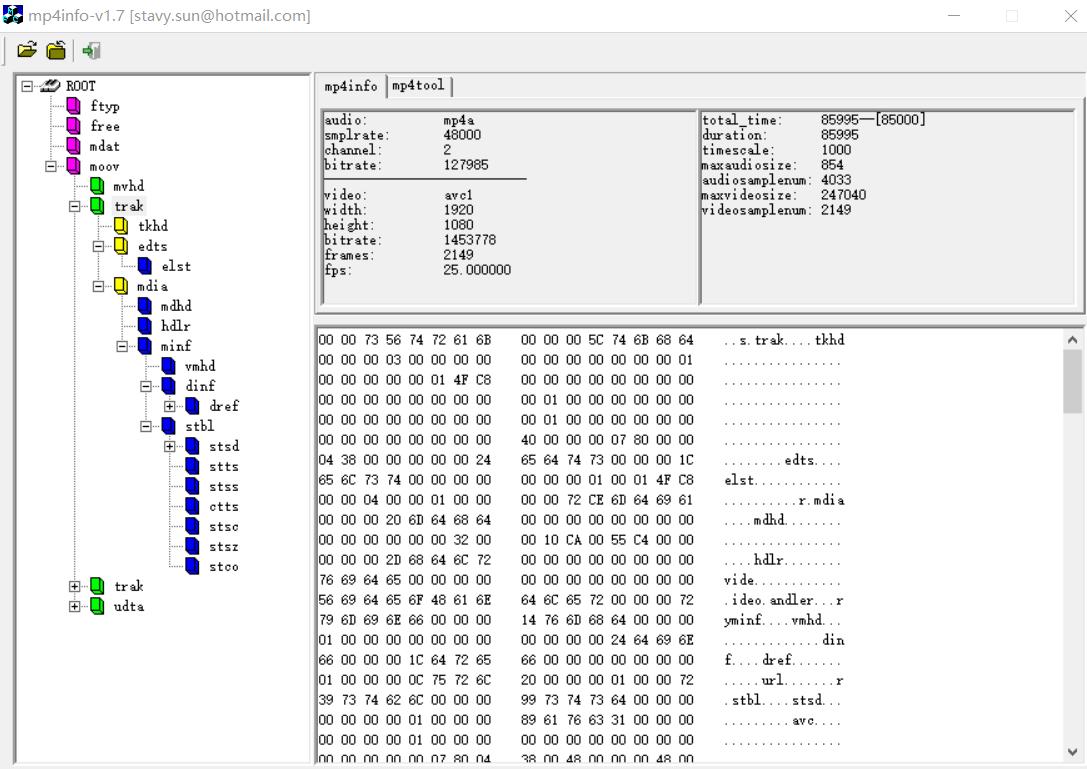The image size is (1087, 769).
Task: Select the stsd label in the tree
Action: coord(224,447)
